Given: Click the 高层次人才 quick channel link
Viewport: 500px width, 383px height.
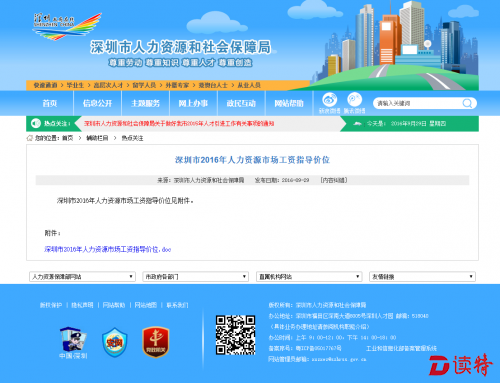Looking at the screenshot, I should [x=108, y=85].
